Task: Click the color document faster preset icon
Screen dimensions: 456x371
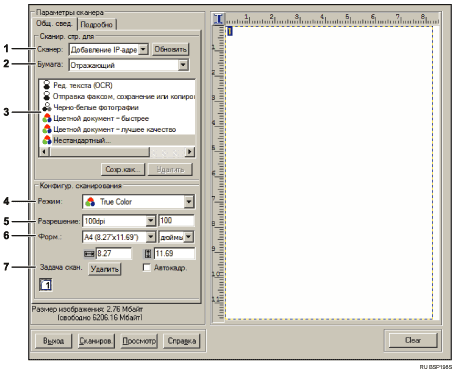Action: click(47, 118)
